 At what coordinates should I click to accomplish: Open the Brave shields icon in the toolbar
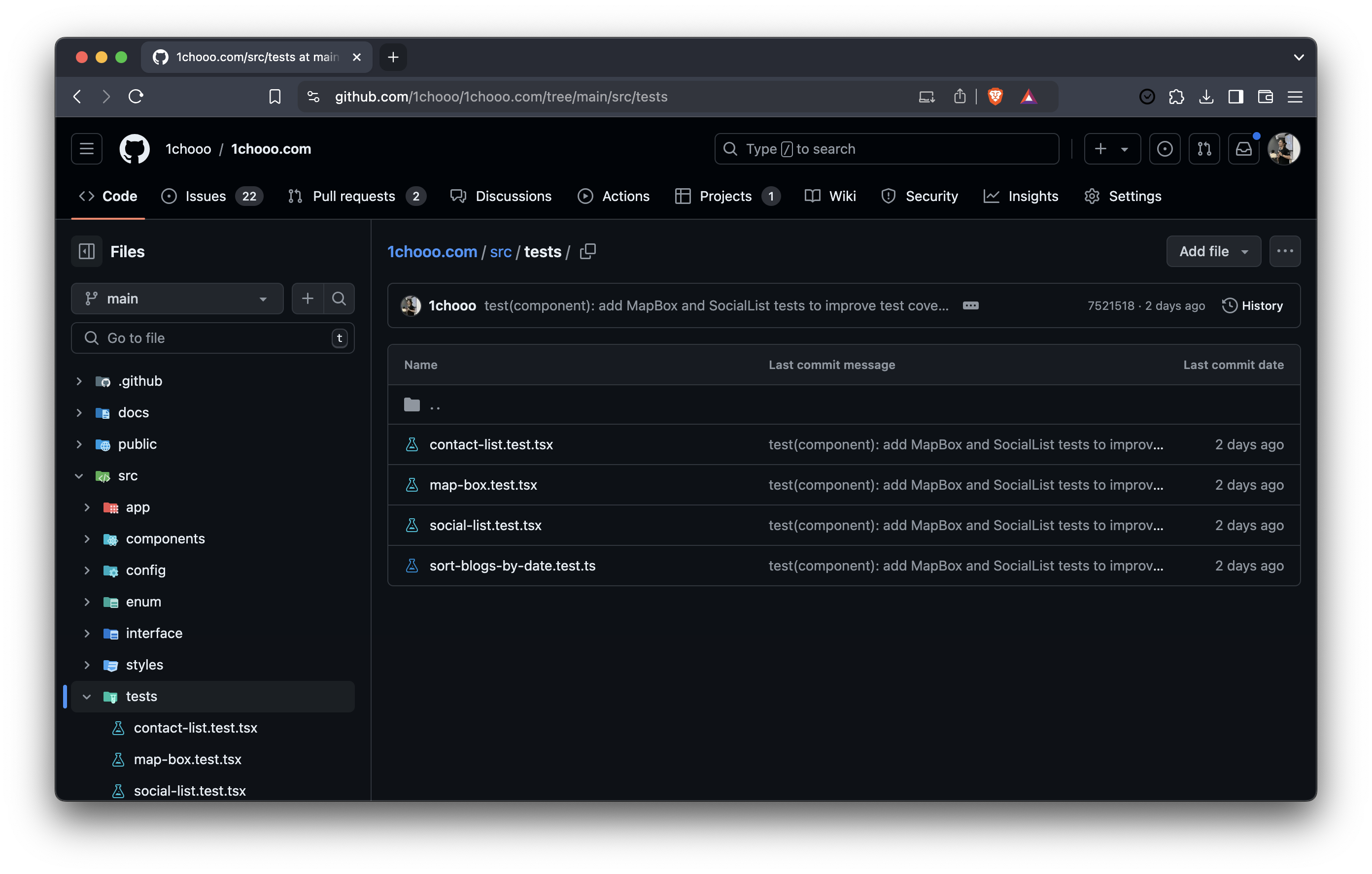995,96
